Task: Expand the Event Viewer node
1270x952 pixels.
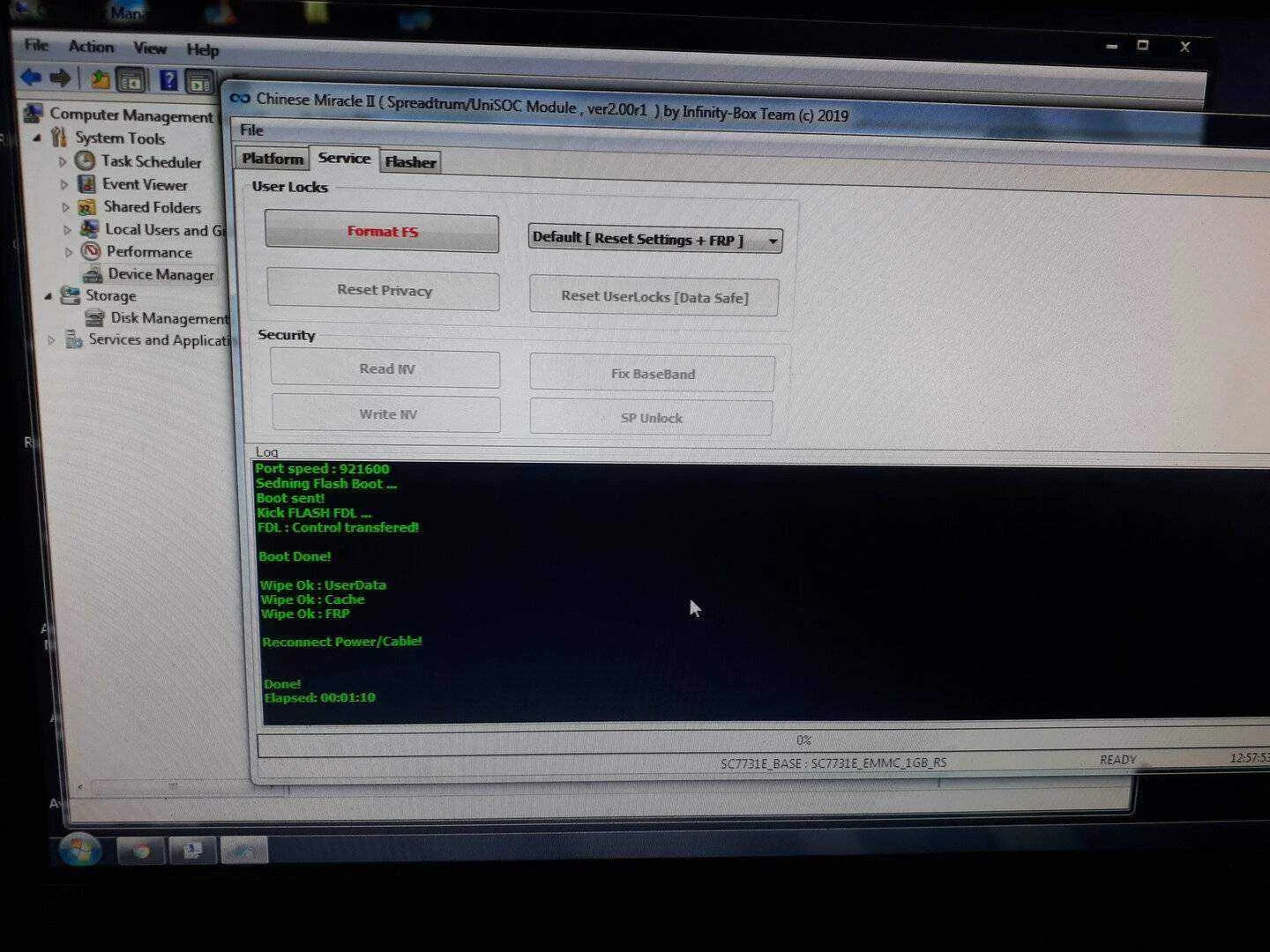Action: point(64,184)
